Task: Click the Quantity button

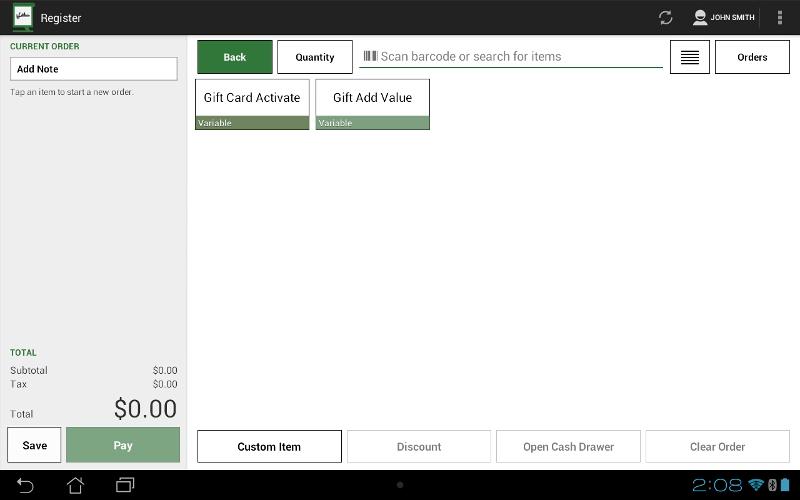Action: click(315, 57)
